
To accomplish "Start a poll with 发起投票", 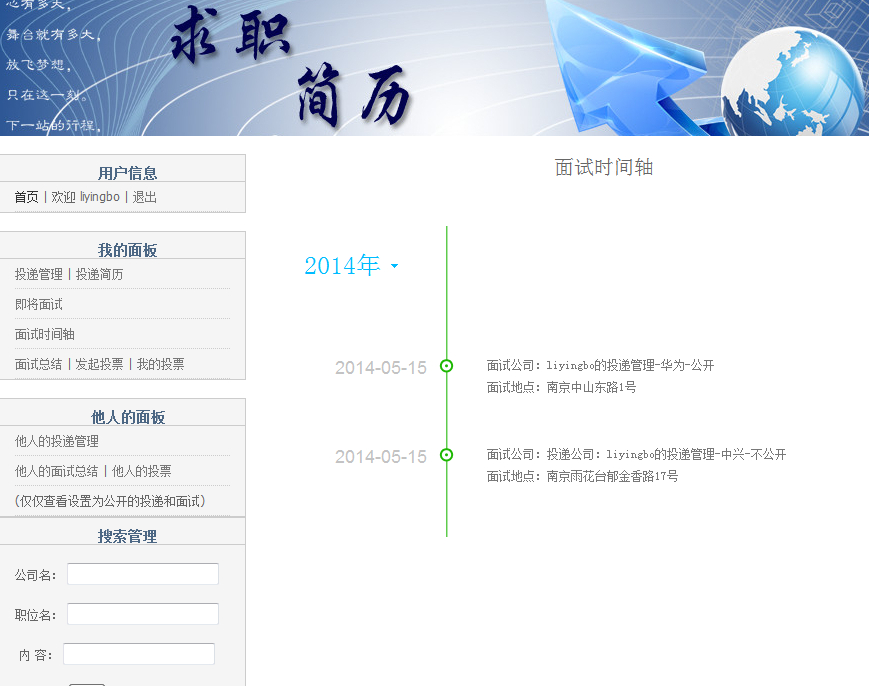I will (x=100, y=364).
